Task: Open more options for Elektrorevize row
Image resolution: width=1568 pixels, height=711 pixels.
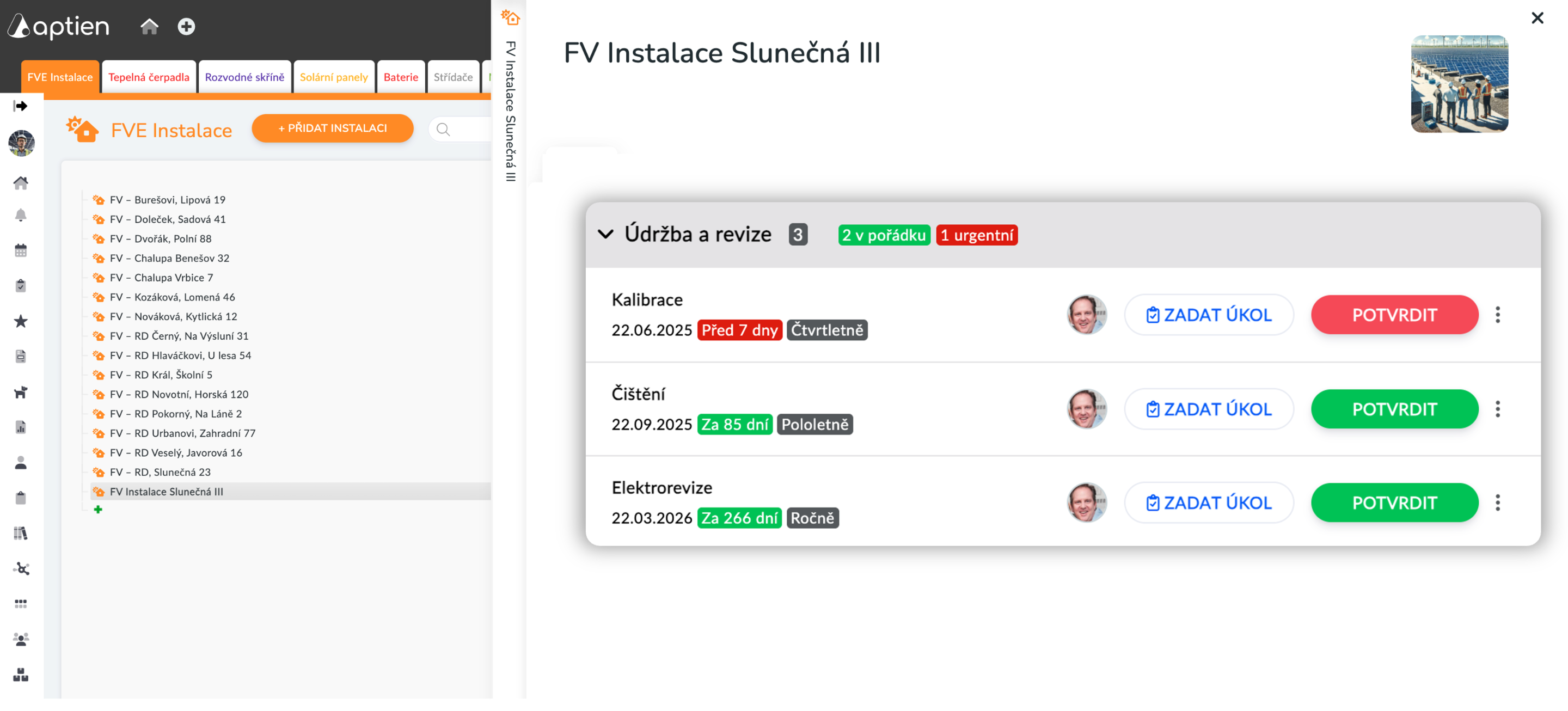Action: pos(1497,503)
